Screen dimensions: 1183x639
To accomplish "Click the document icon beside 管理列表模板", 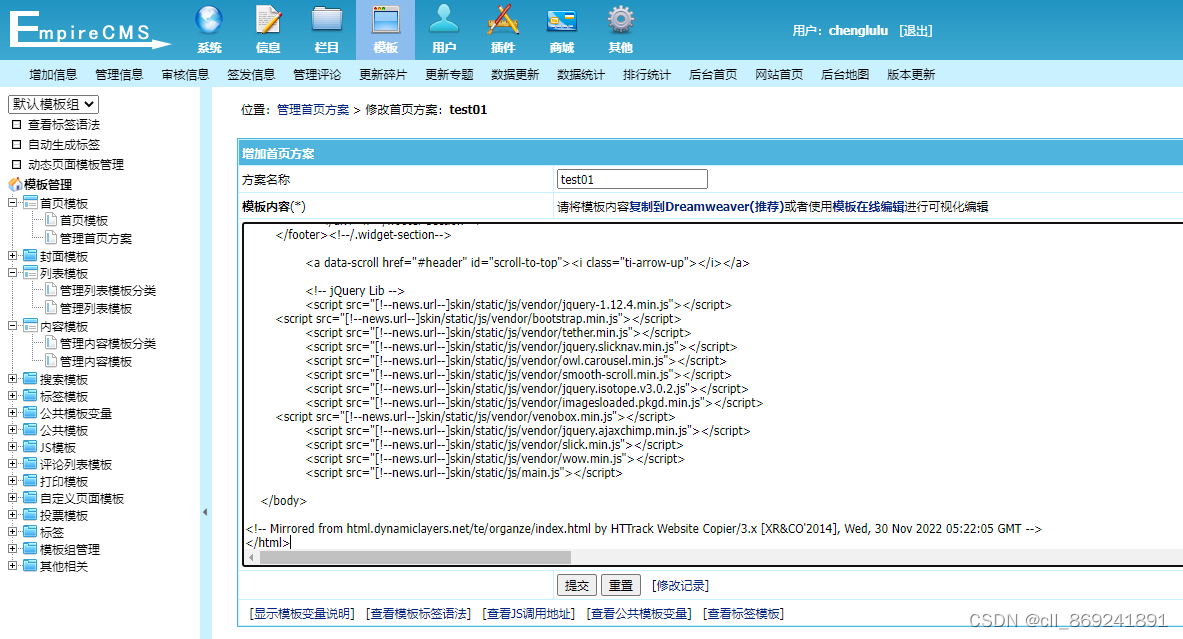I will click(x=51, y=308).
